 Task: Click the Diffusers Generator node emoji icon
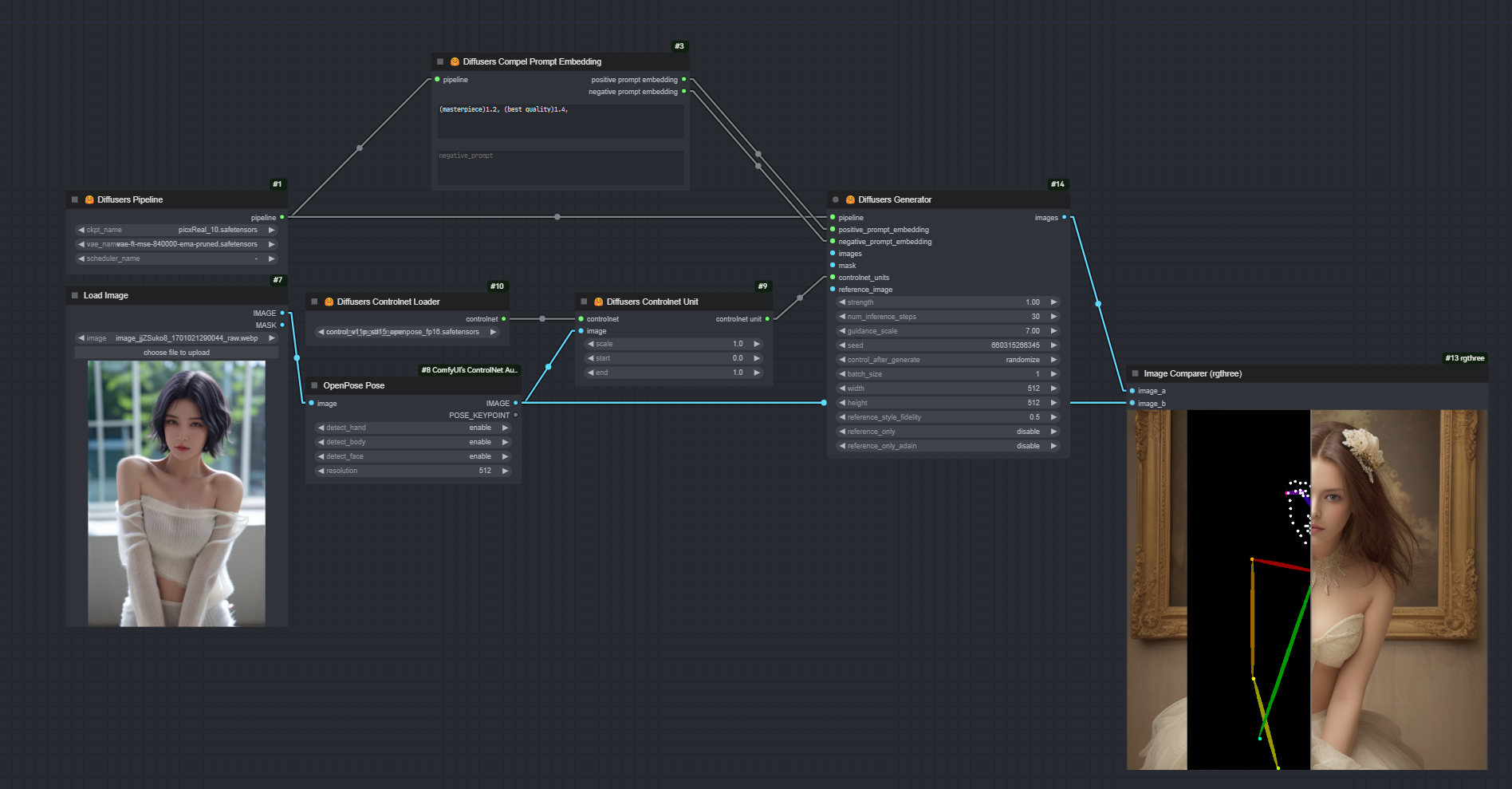[x=850, y=200]
